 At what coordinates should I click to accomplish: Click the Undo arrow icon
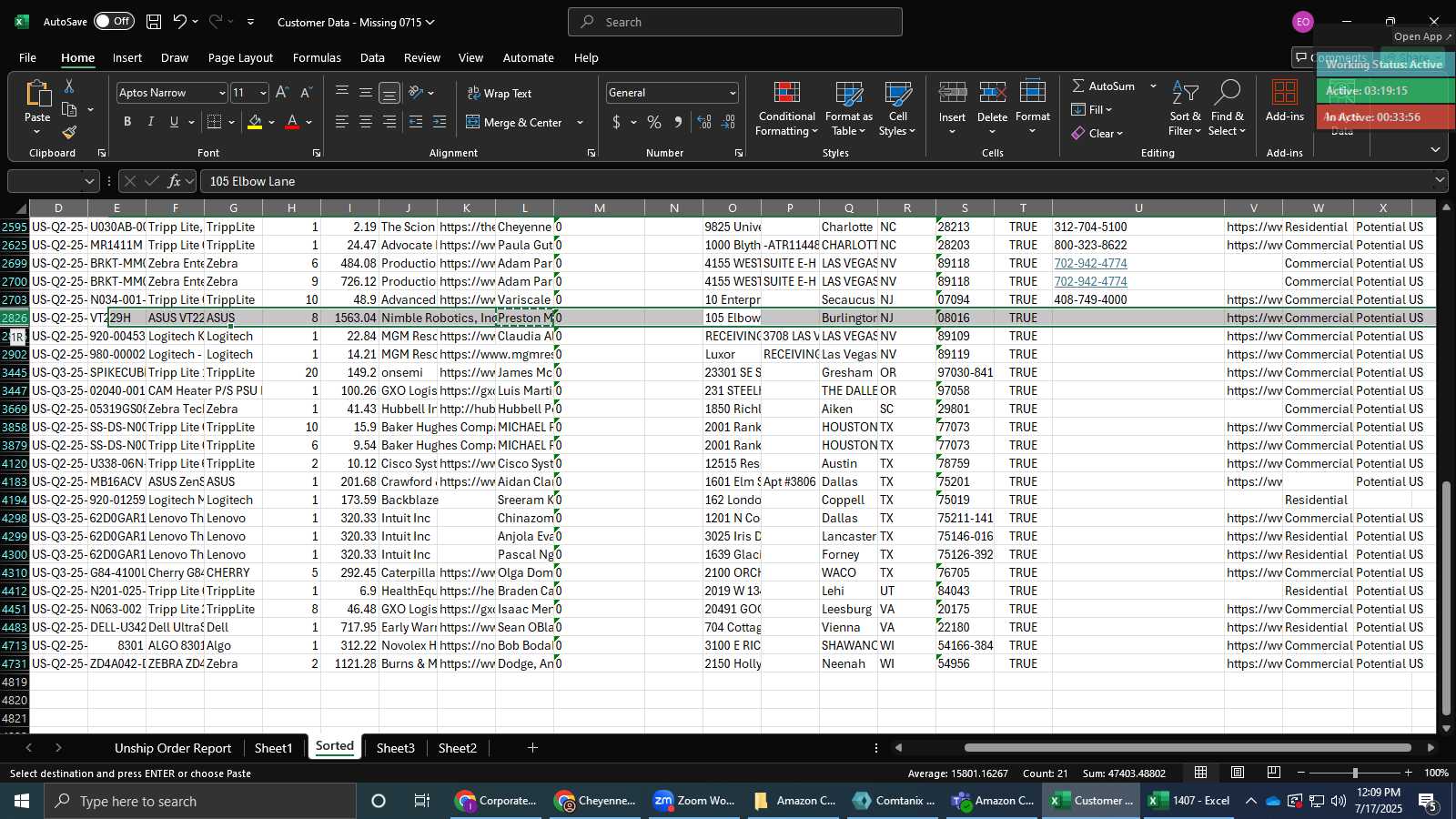(x=180, y=22)
